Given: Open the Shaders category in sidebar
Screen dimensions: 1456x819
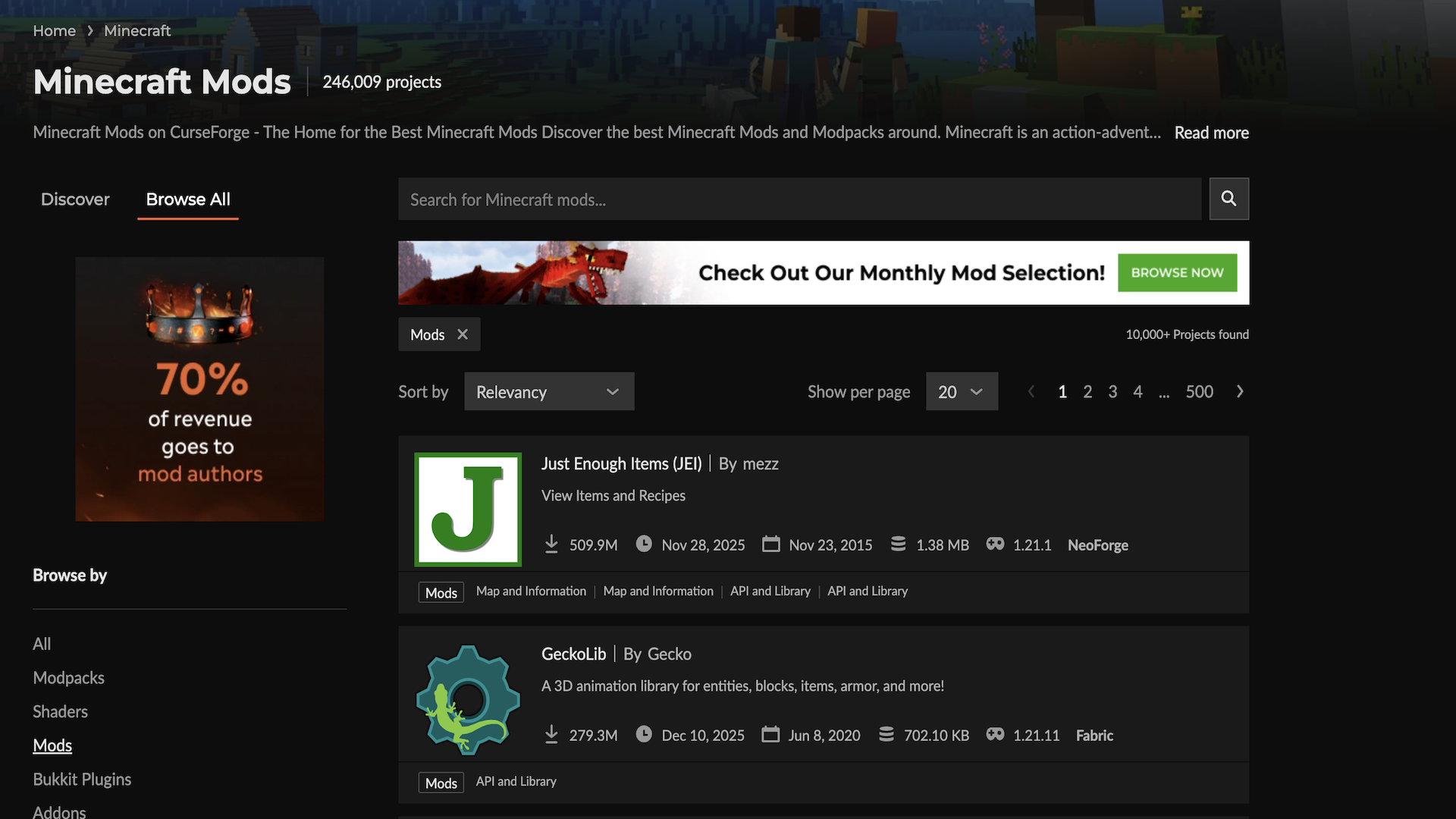Looking at the screenshot, I should tap(60, 711).
